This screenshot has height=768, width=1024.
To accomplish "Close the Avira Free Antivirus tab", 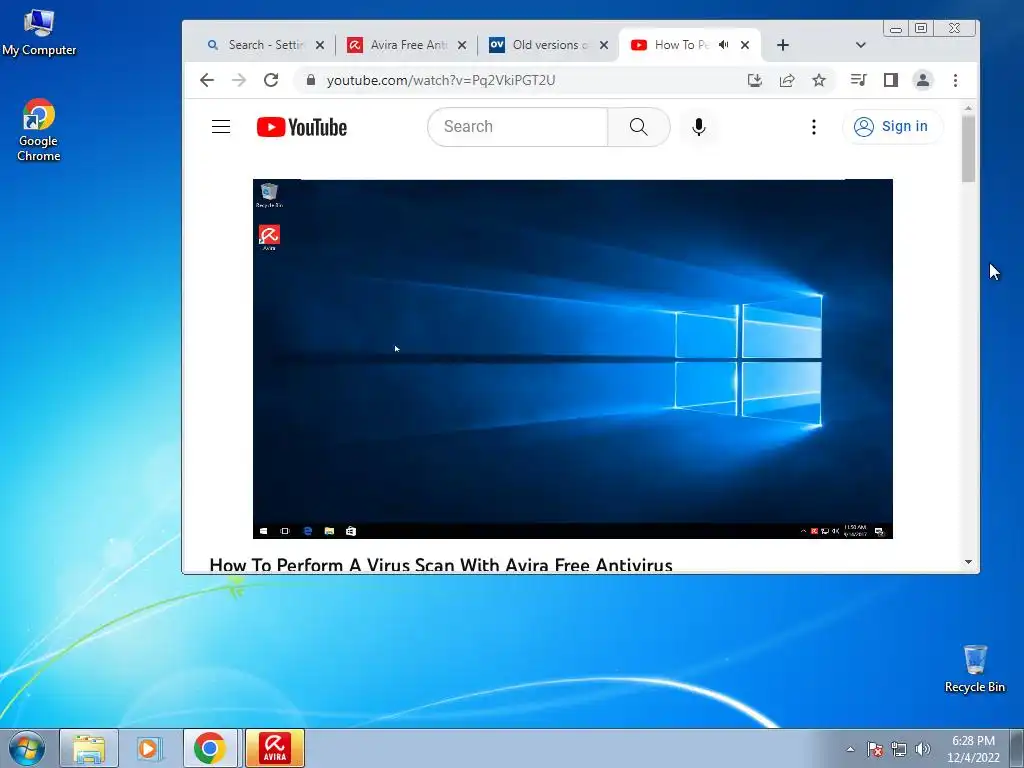I will click(462, 45).
